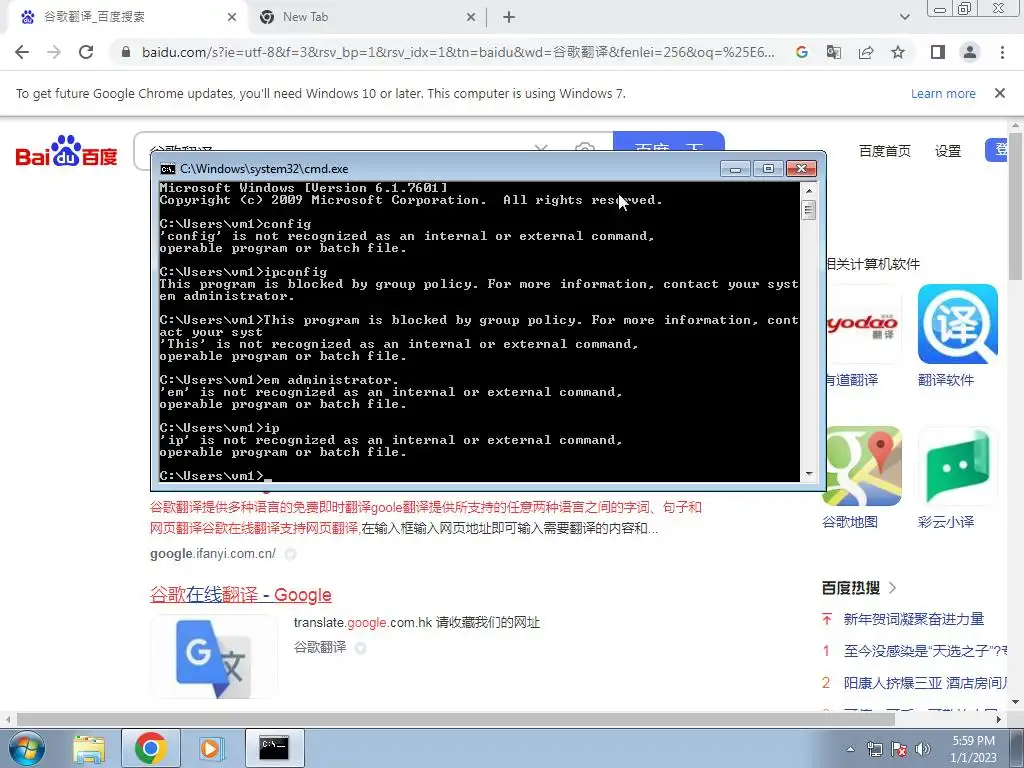Click the volume speaker tray icon

point(923,750)
